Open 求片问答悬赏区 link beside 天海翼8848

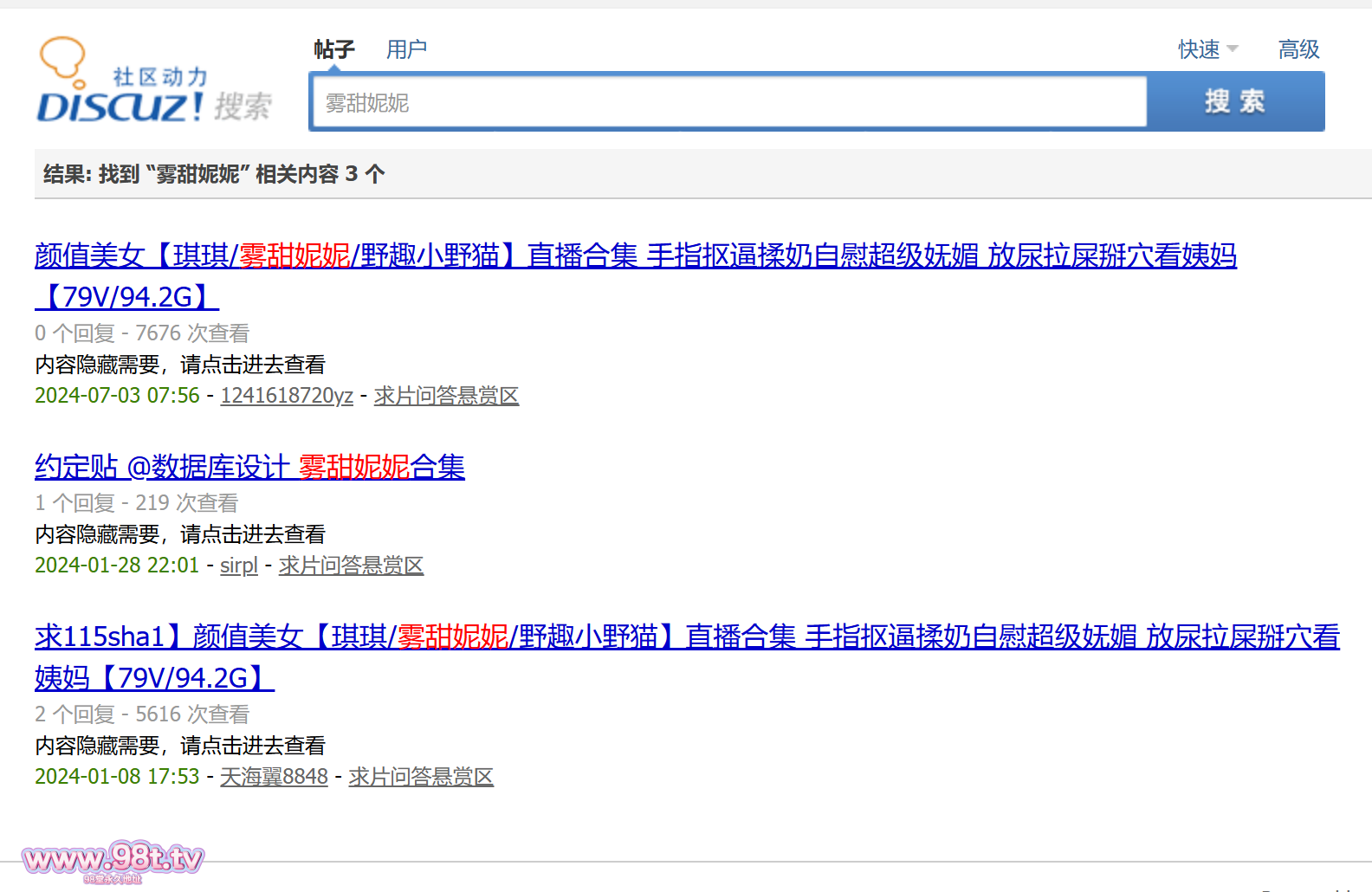click(421, 777)
